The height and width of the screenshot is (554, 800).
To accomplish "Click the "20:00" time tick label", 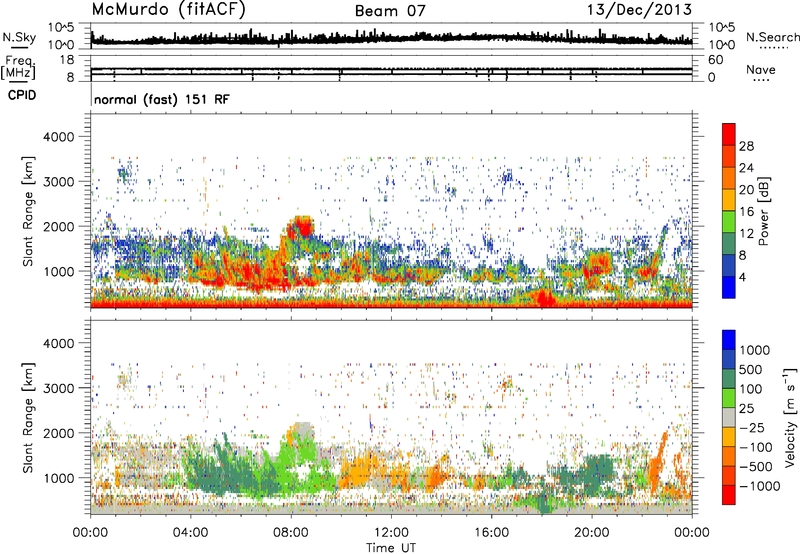I will tap(592, 533).
